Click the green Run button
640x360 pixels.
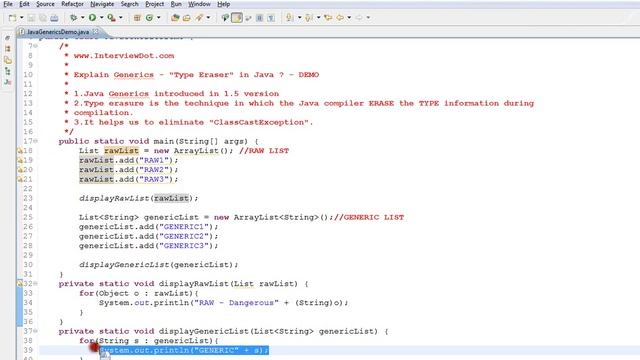(x=93, y=18)
